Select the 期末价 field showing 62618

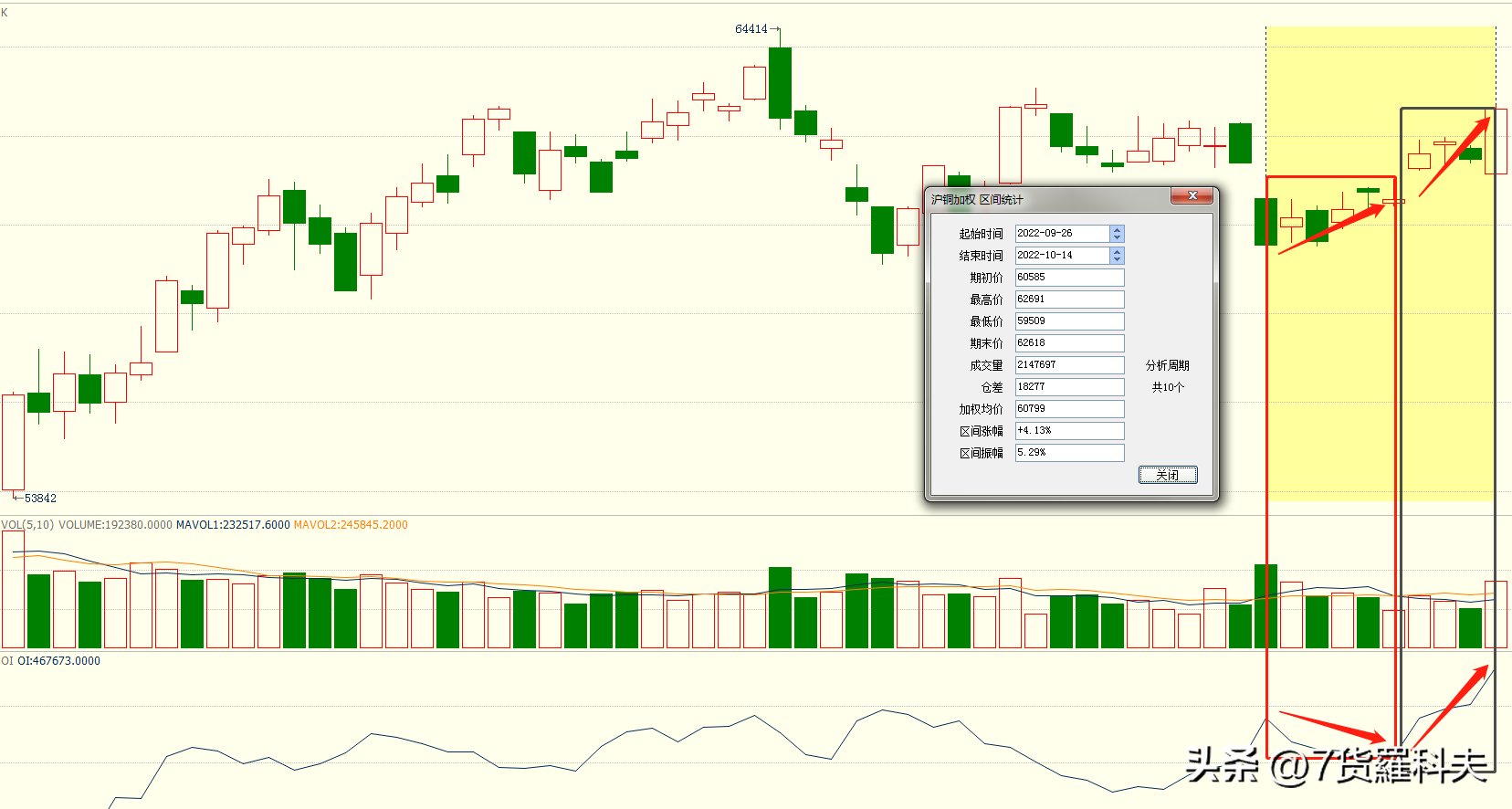click(x=1070, y=343)
